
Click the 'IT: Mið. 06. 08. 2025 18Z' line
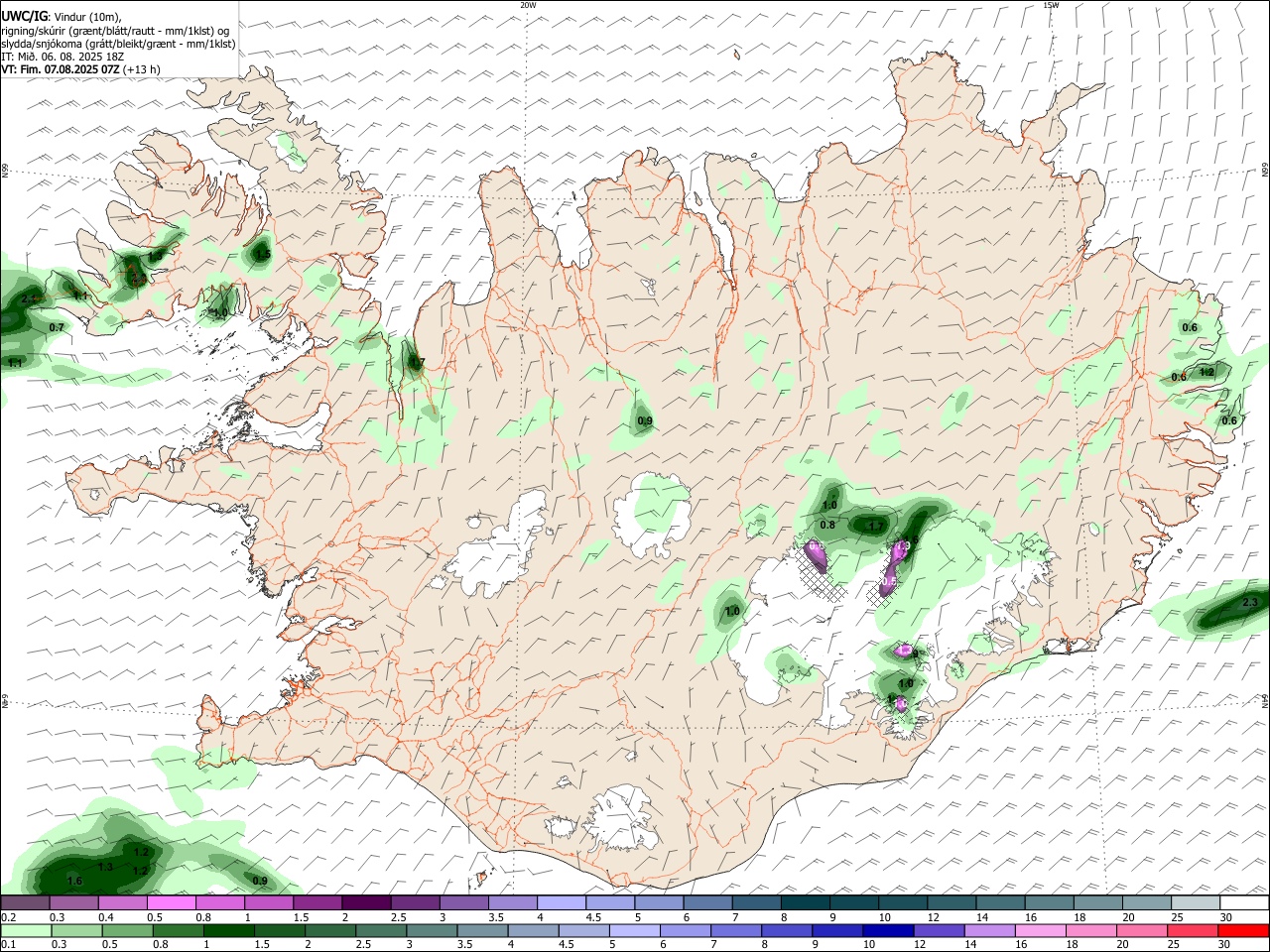pos(63,57)
